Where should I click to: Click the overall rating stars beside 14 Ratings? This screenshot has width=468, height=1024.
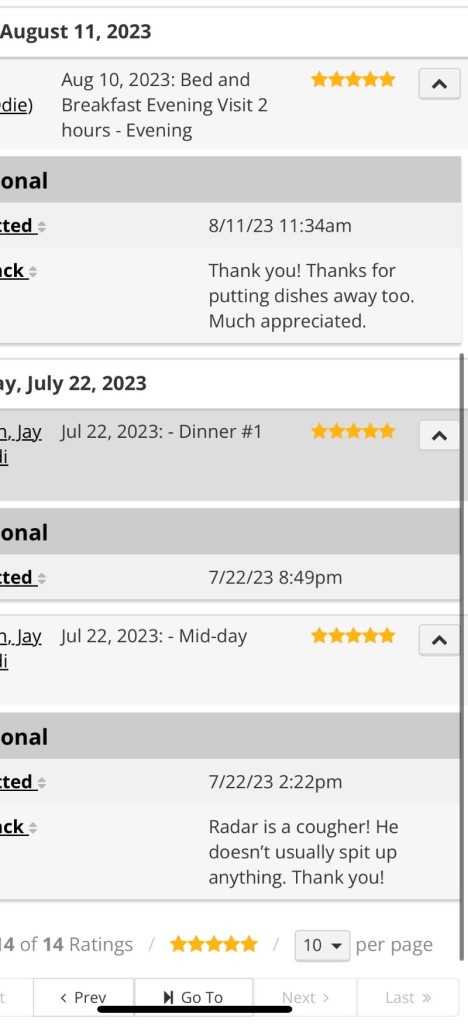click(x=213, y=944)
